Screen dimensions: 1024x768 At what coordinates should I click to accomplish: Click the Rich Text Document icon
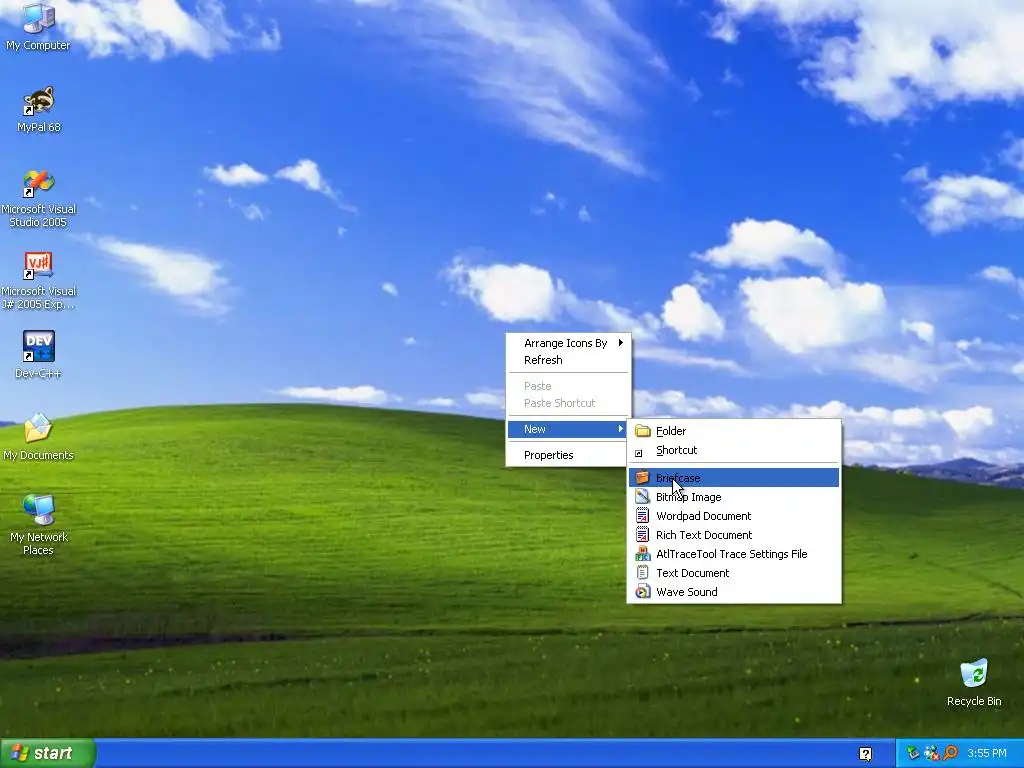pos(643,535)
